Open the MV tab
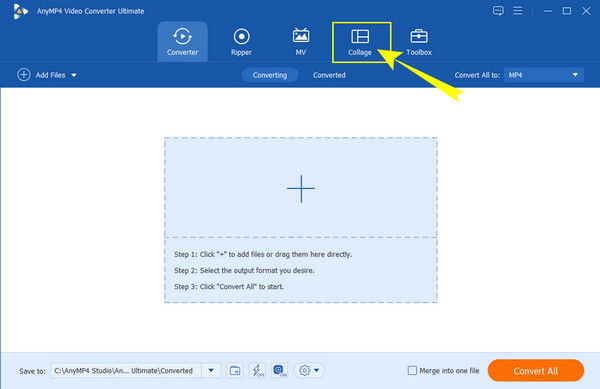Image resolution: width=600 pixels, height=389 pixels. click(301, 42)
